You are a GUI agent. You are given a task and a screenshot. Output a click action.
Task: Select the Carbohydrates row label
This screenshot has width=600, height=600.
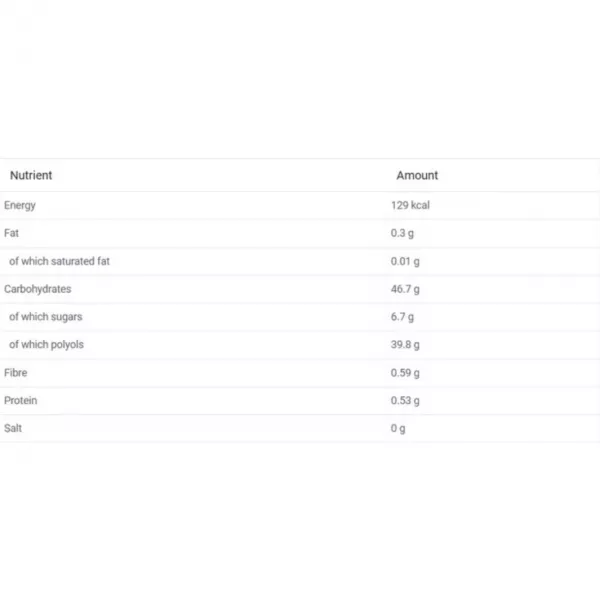38,289
